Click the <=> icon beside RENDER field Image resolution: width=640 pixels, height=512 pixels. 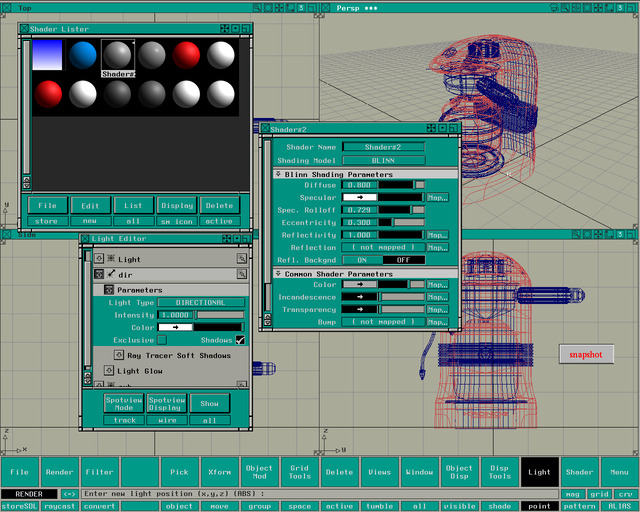pos(69,494)
